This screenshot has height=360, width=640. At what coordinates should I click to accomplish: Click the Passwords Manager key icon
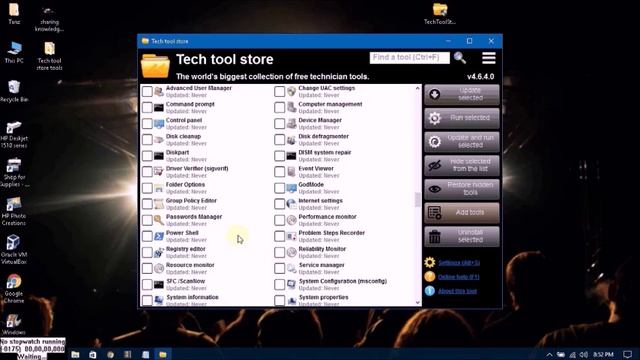click(159, 220)
